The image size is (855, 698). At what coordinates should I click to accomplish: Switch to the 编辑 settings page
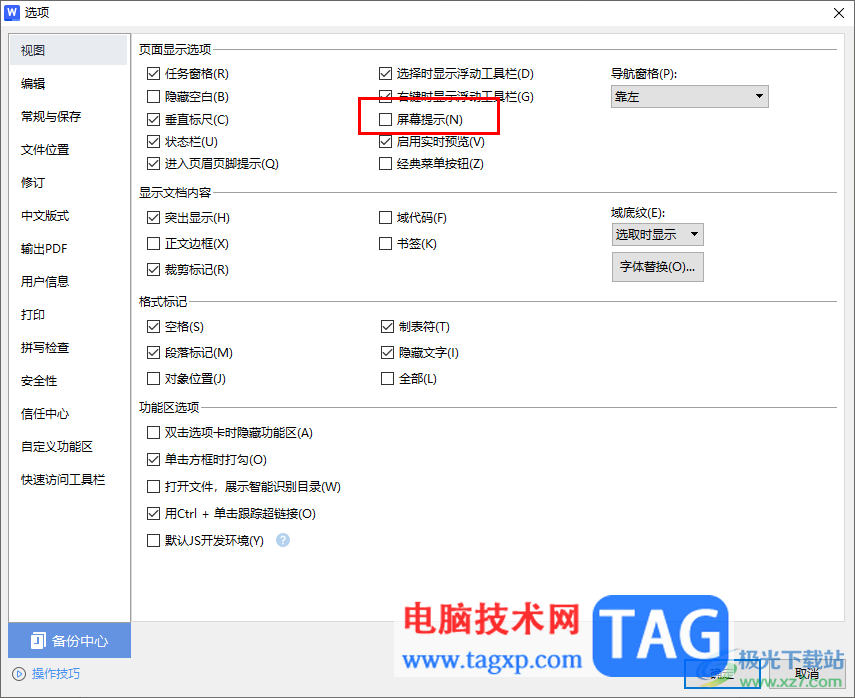tap(68, 83)
